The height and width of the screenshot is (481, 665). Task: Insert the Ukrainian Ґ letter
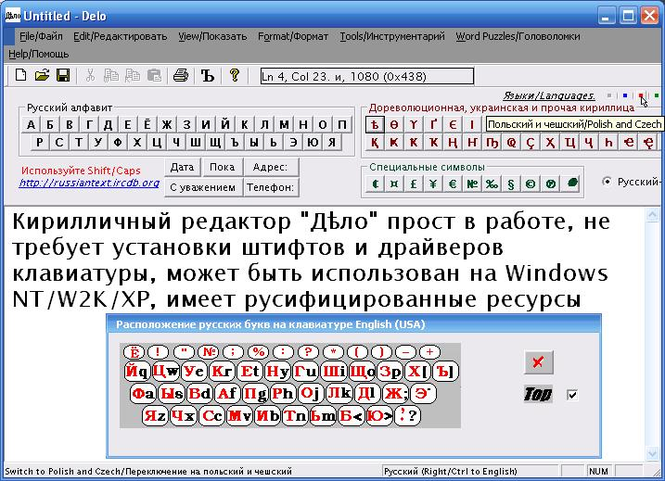click(433, 124)
